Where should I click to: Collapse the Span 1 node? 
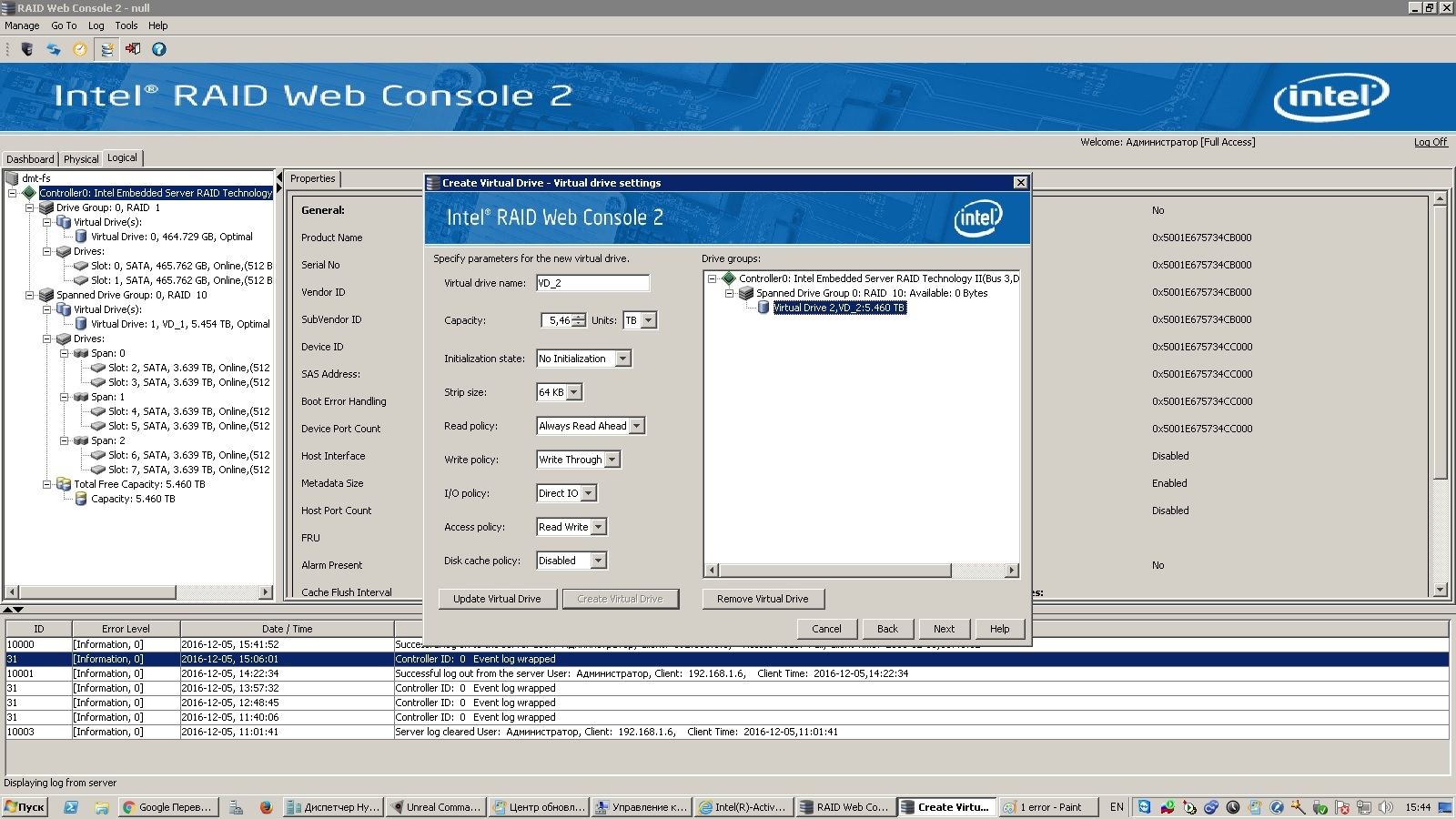pyautogui.click(x=65, y=397)
